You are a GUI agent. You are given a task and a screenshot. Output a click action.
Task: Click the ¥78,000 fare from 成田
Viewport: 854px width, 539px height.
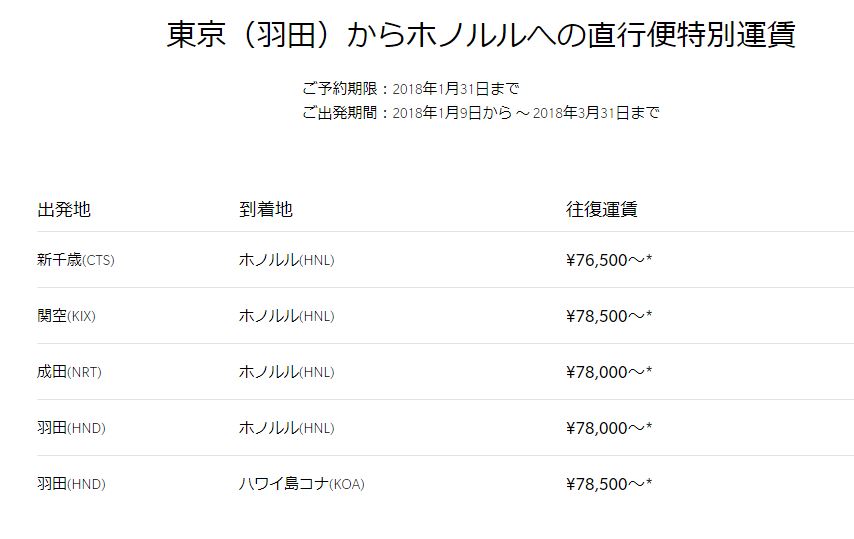click(609, 372)
